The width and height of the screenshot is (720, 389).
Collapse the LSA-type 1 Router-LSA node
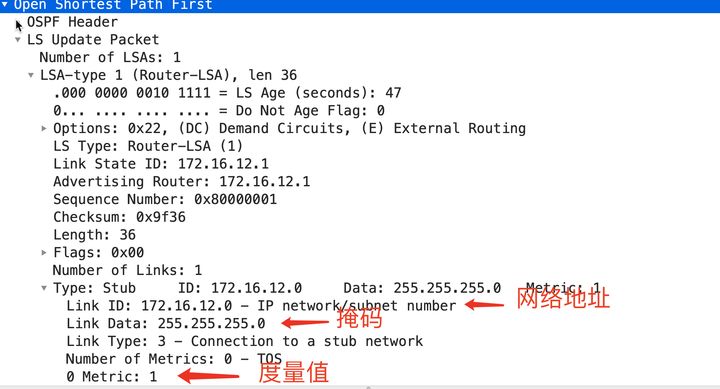31,75
